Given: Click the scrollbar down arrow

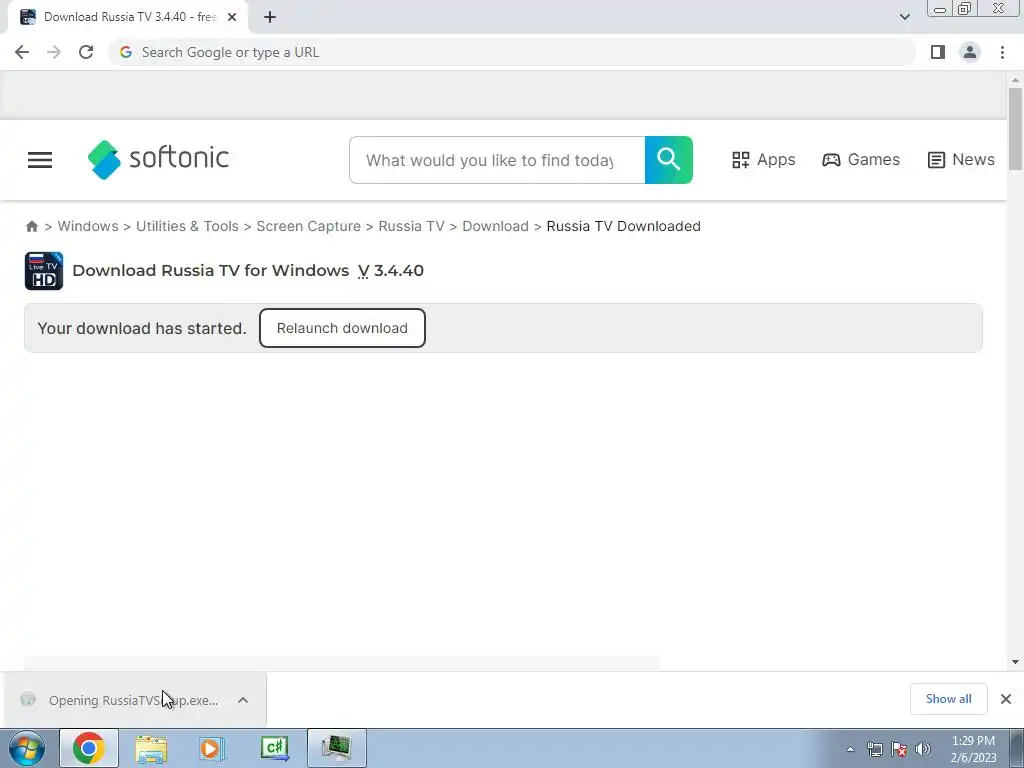Looking at the screenshot, I should pos(1015,662).
